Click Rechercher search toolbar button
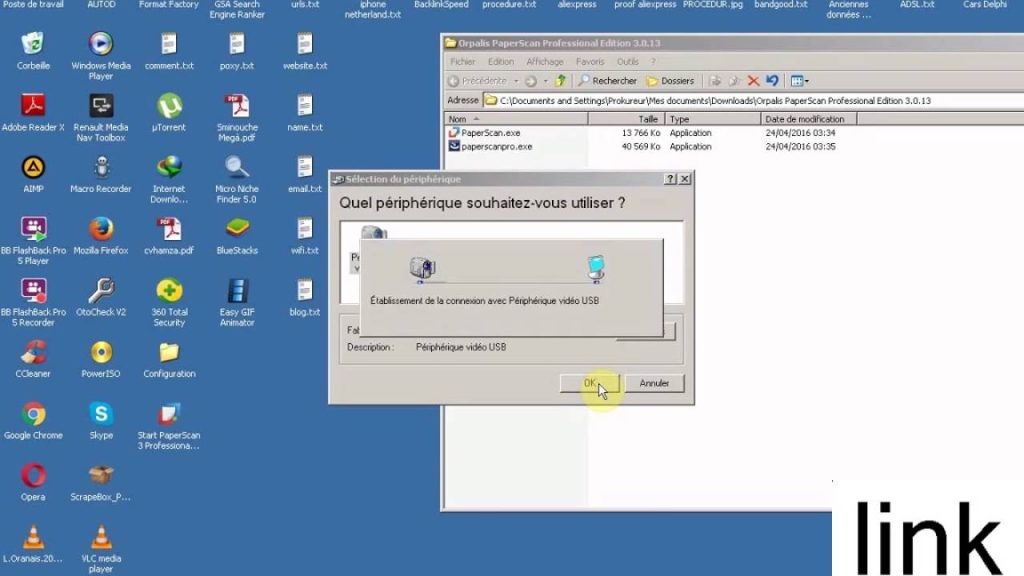 pos(607,81)
